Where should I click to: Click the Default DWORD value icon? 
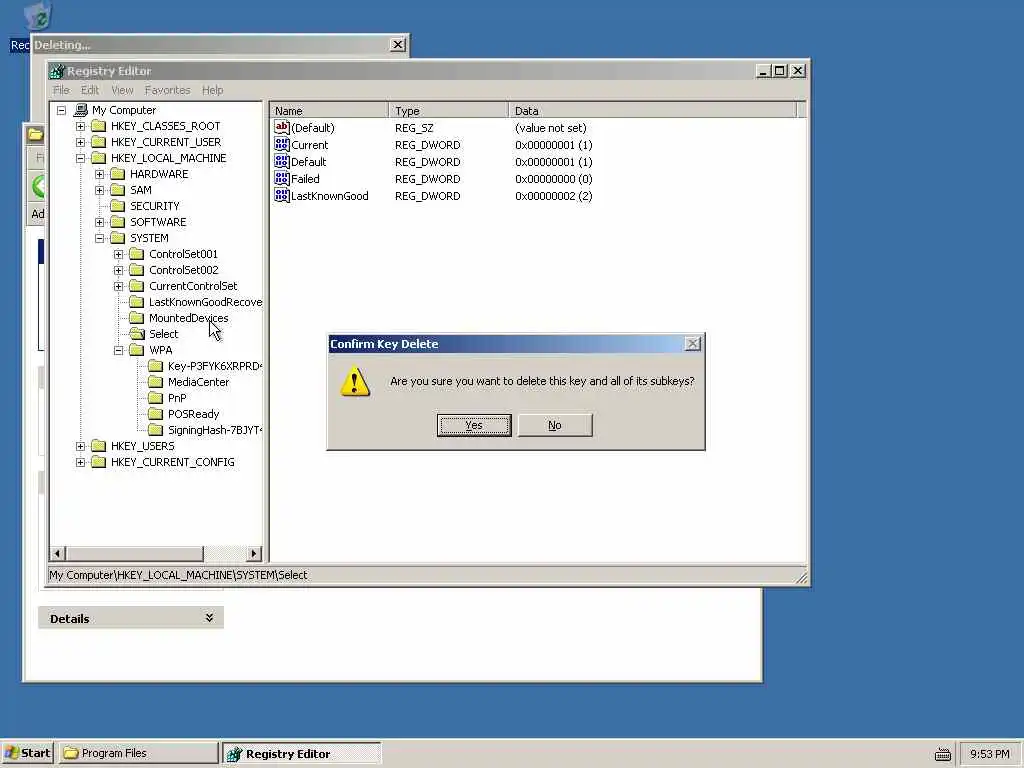click(x=281, y=161)
